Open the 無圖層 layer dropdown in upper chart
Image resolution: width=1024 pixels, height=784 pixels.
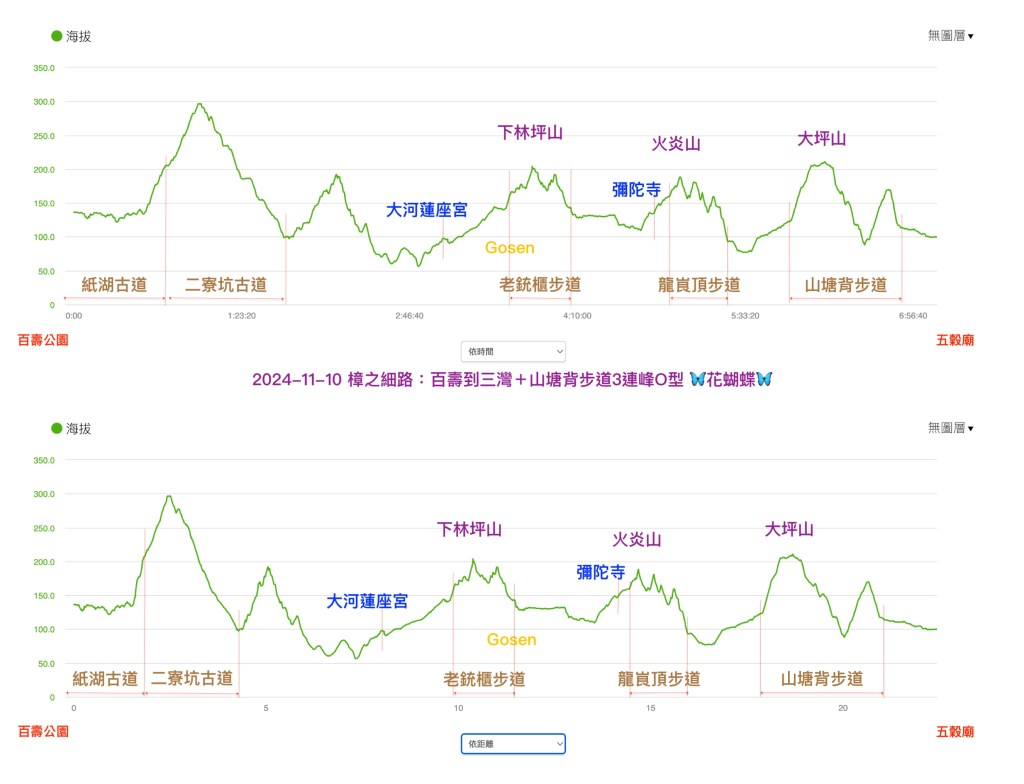pos(950,35)
